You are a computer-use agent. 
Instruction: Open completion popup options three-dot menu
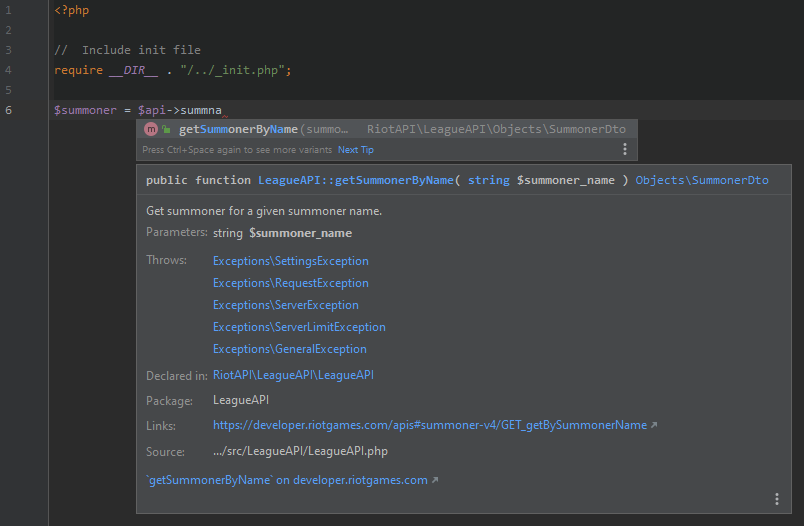click(625, 149)
